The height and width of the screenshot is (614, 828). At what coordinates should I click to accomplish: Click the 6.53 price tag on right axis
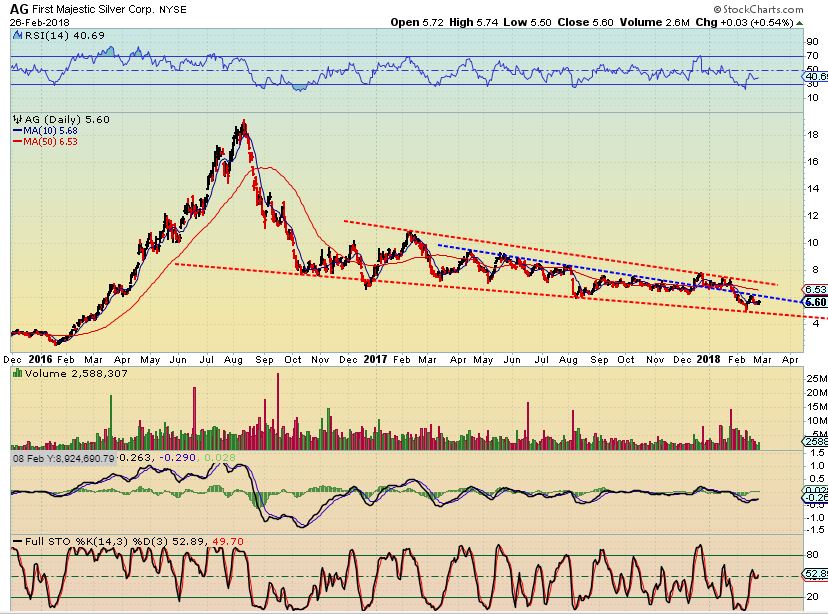click(x=816, y=289)
